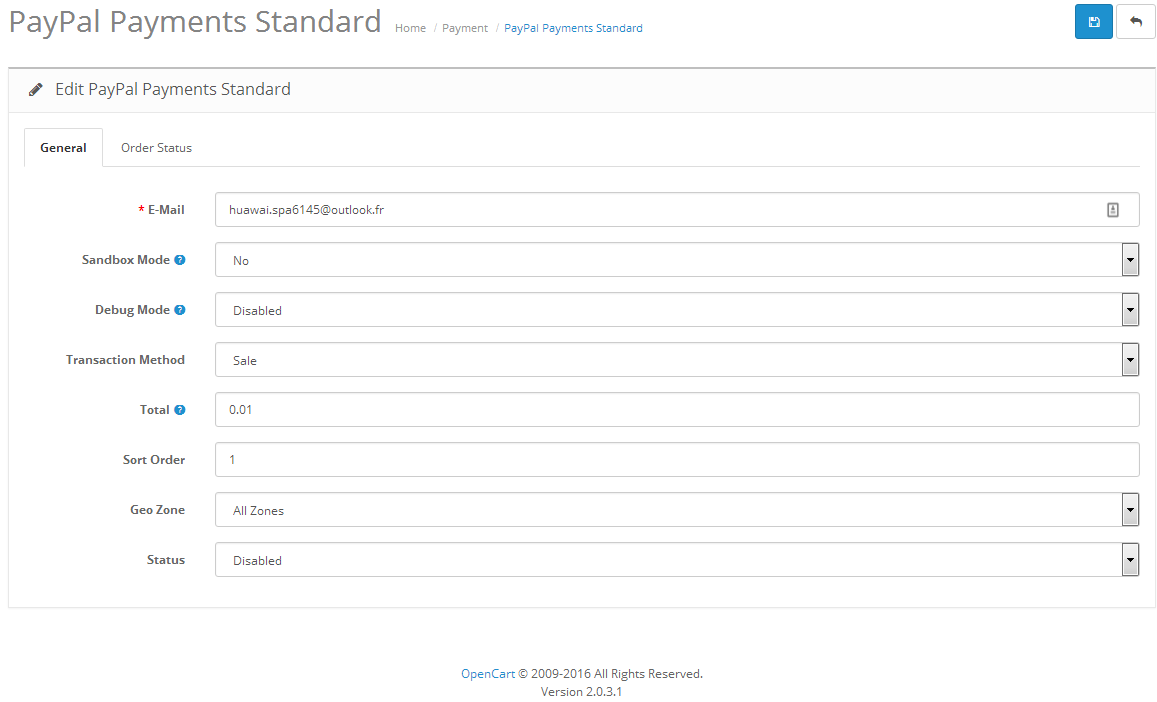Click the Geo Zone label
This screenshot has height=702, width=1157.
157,509
